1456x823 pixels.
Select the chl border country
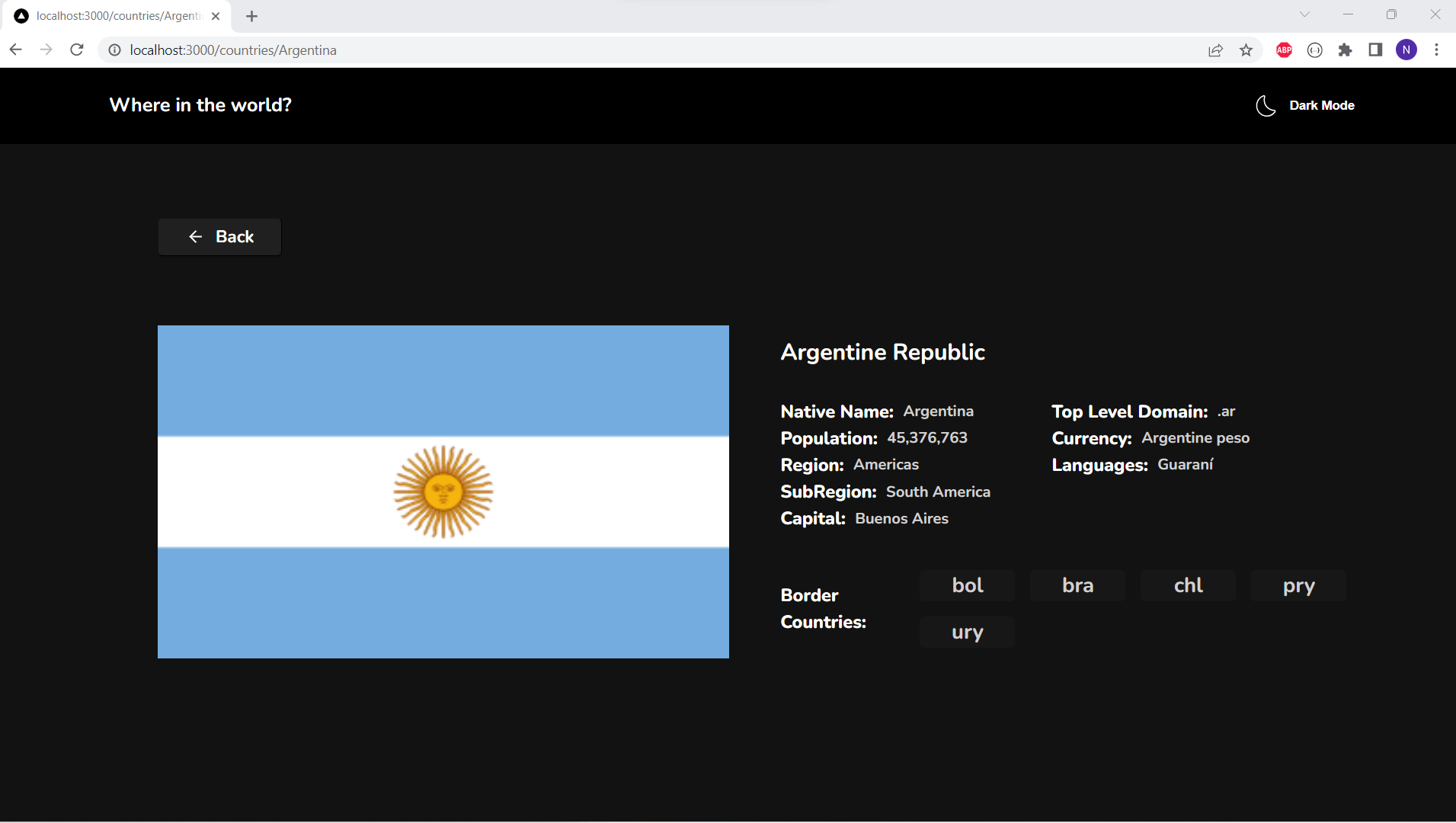(1188, 585)
